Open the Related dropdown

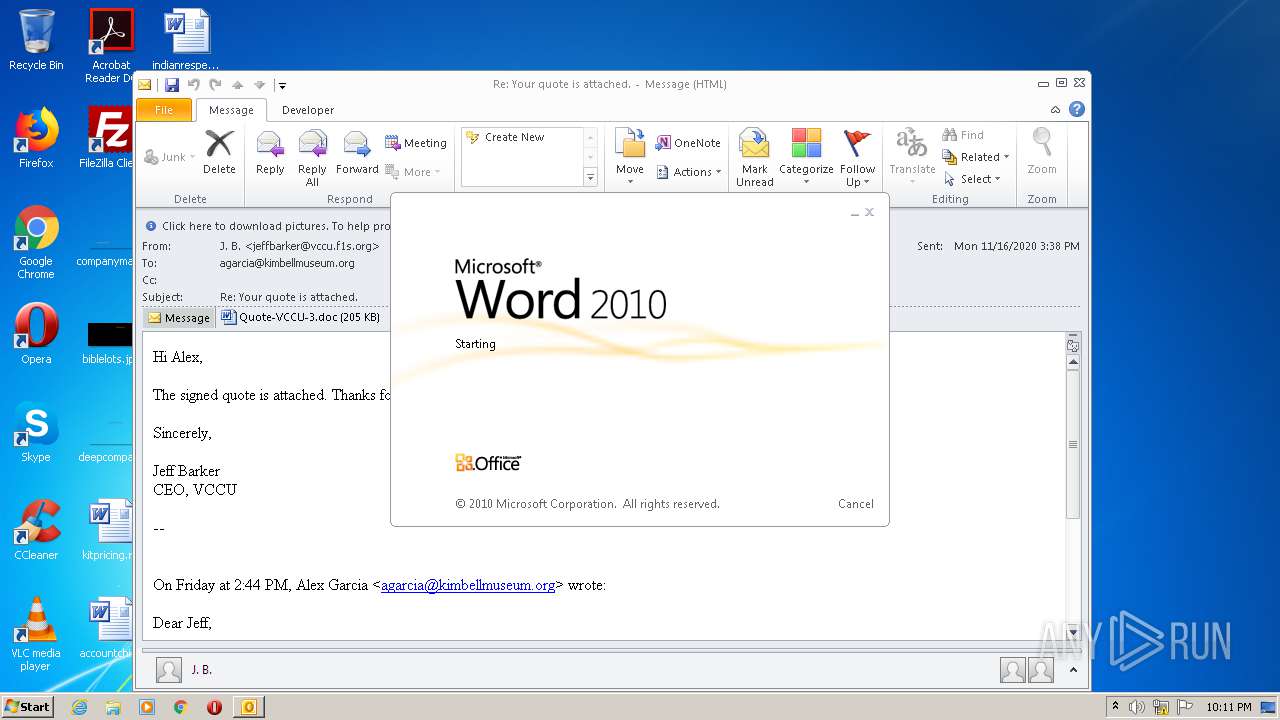(x=976, y=157)
